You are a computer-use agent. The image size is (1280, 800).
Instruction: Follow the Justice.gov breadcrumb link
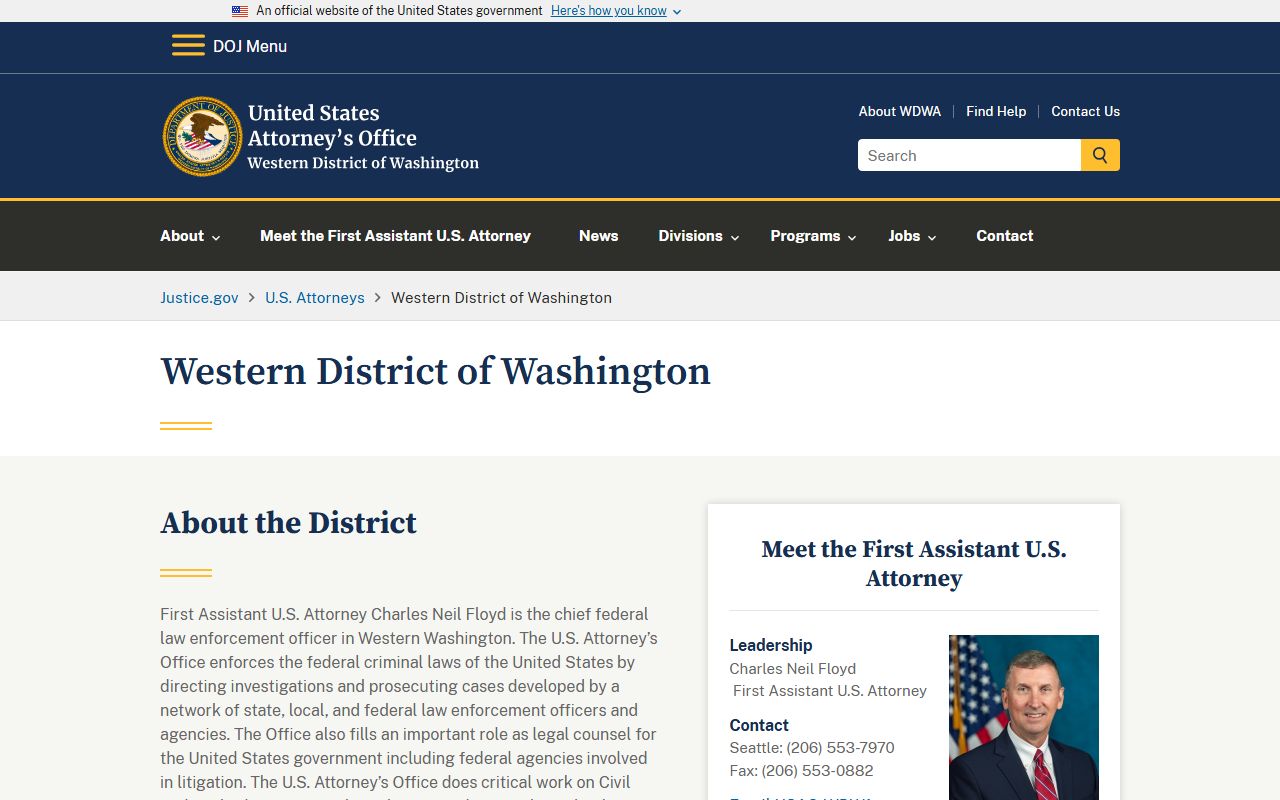point(199,298)
